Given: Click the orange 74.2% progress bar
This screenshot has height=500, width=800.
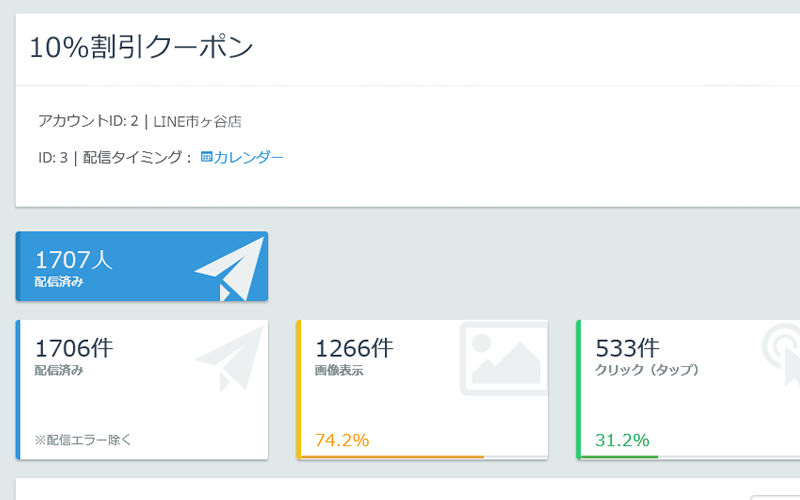Looking at the screenshot, I should click(391, 457).
